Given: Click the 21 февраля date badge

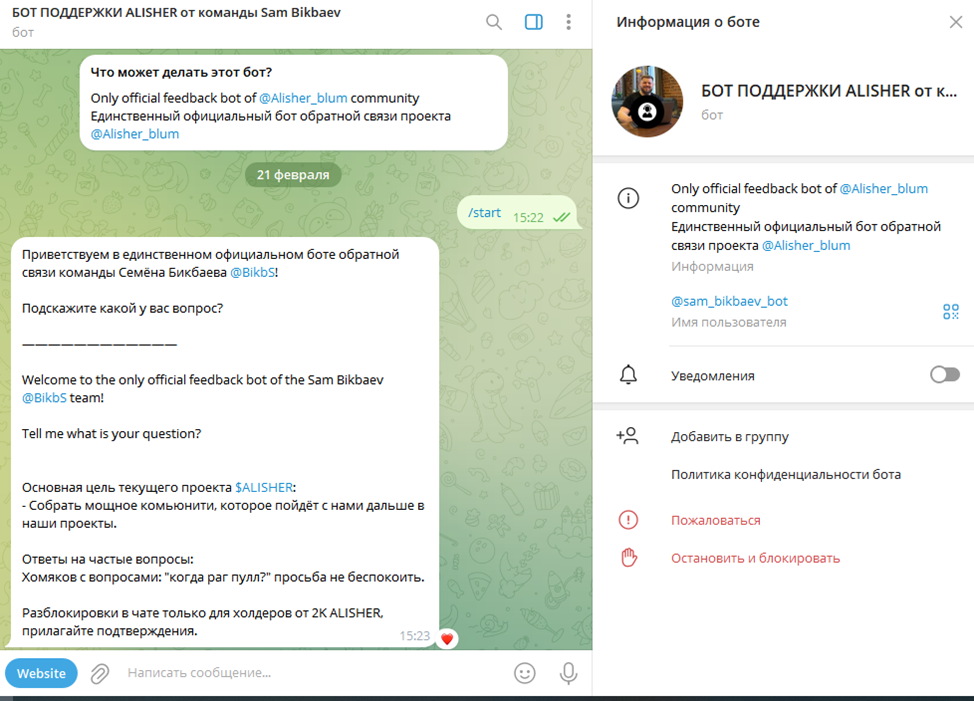Looking at the screenshot, I should tap(293, 174).
